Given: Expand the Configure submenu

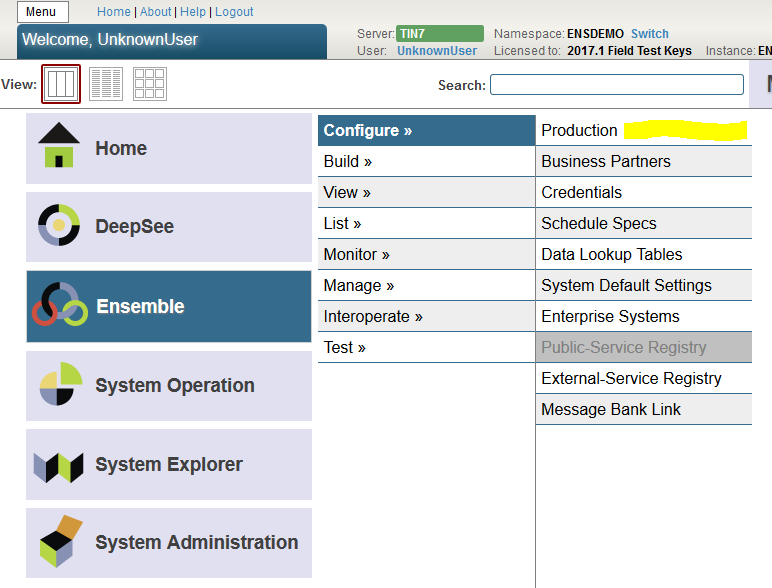Looking at the screenshot, I should click(x=426, y=131).
